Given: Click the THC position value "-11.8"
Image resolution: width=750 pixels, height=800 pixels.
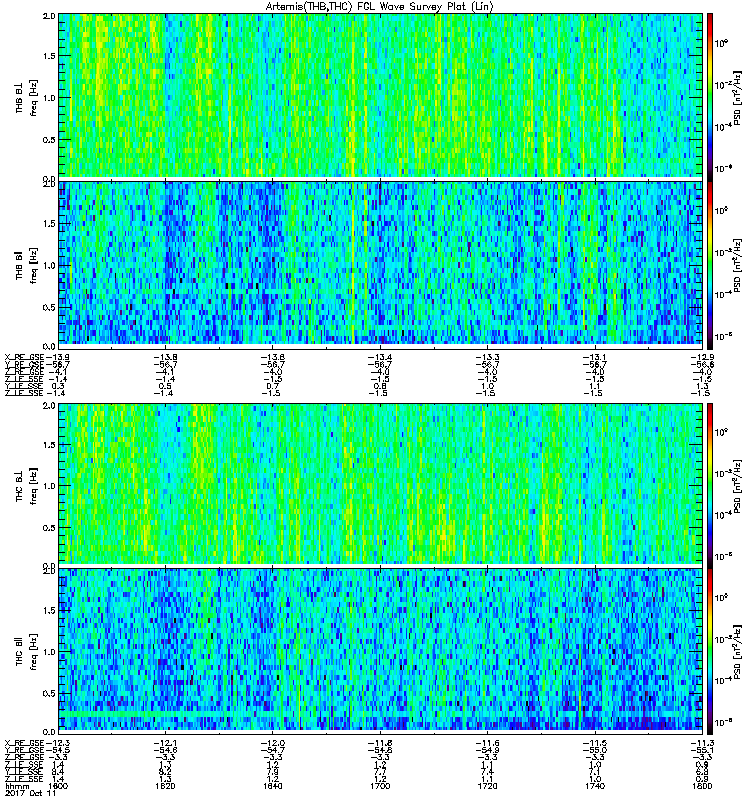Looking at the screenshot, I should coord(380,743).
